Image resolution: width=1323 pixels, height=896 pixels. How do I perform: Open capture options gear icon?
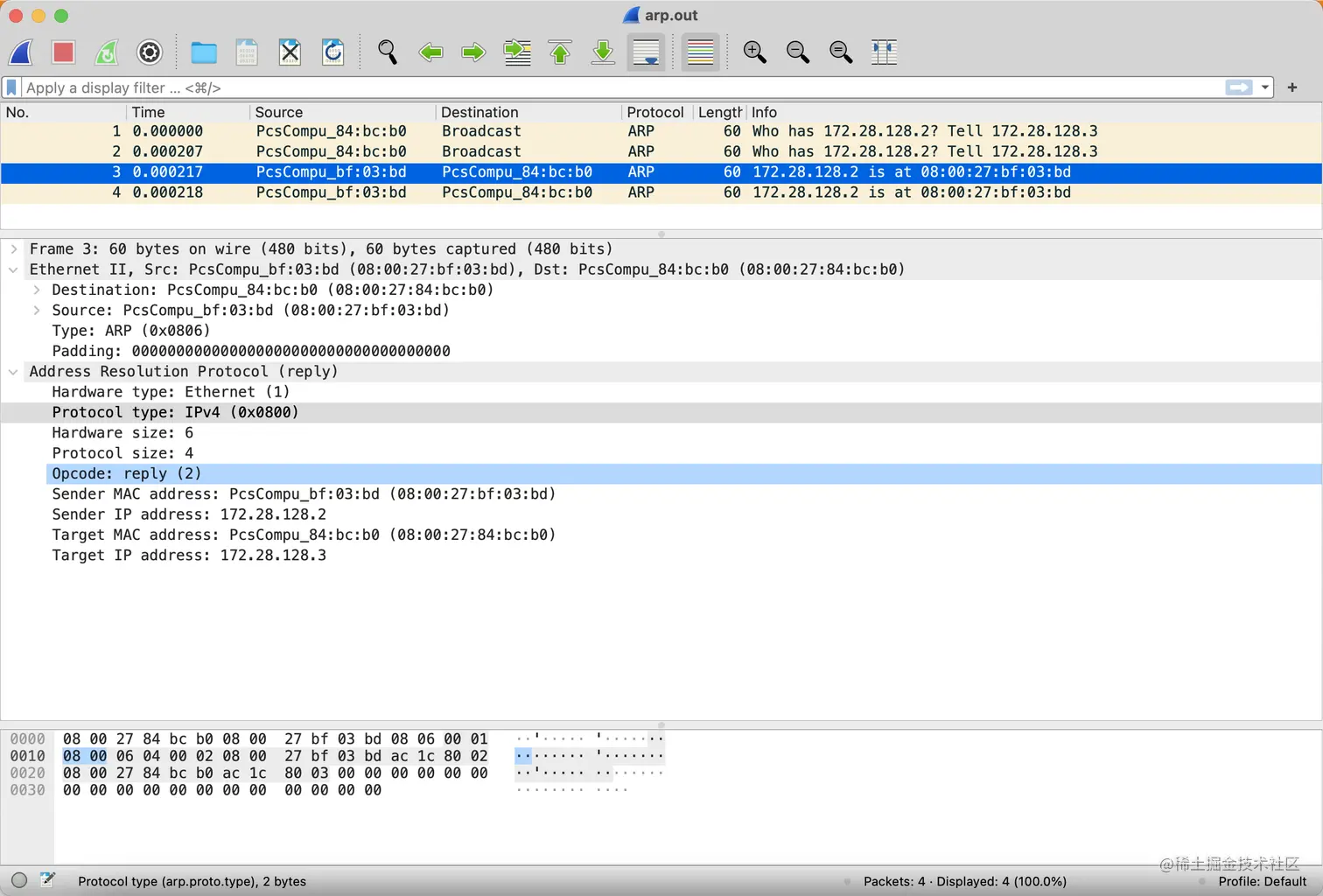[150, 52]
